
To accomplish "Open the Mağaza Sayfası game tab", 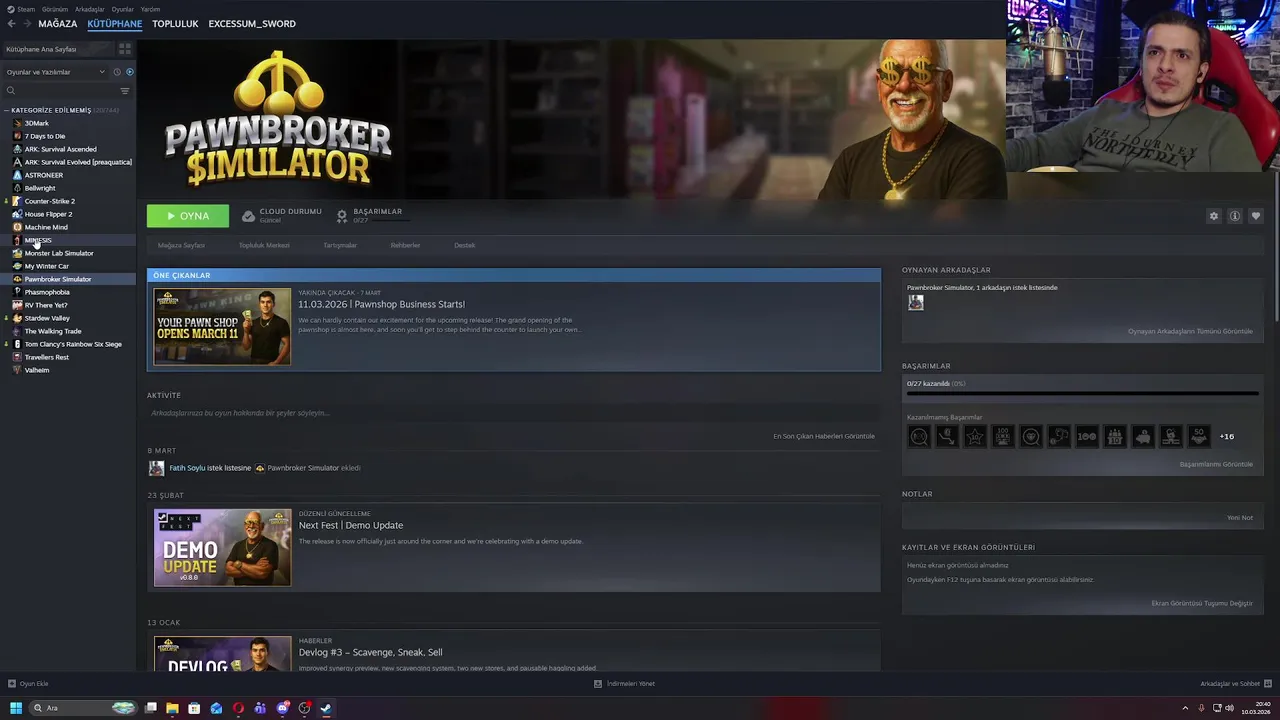I will click(181, 245).
